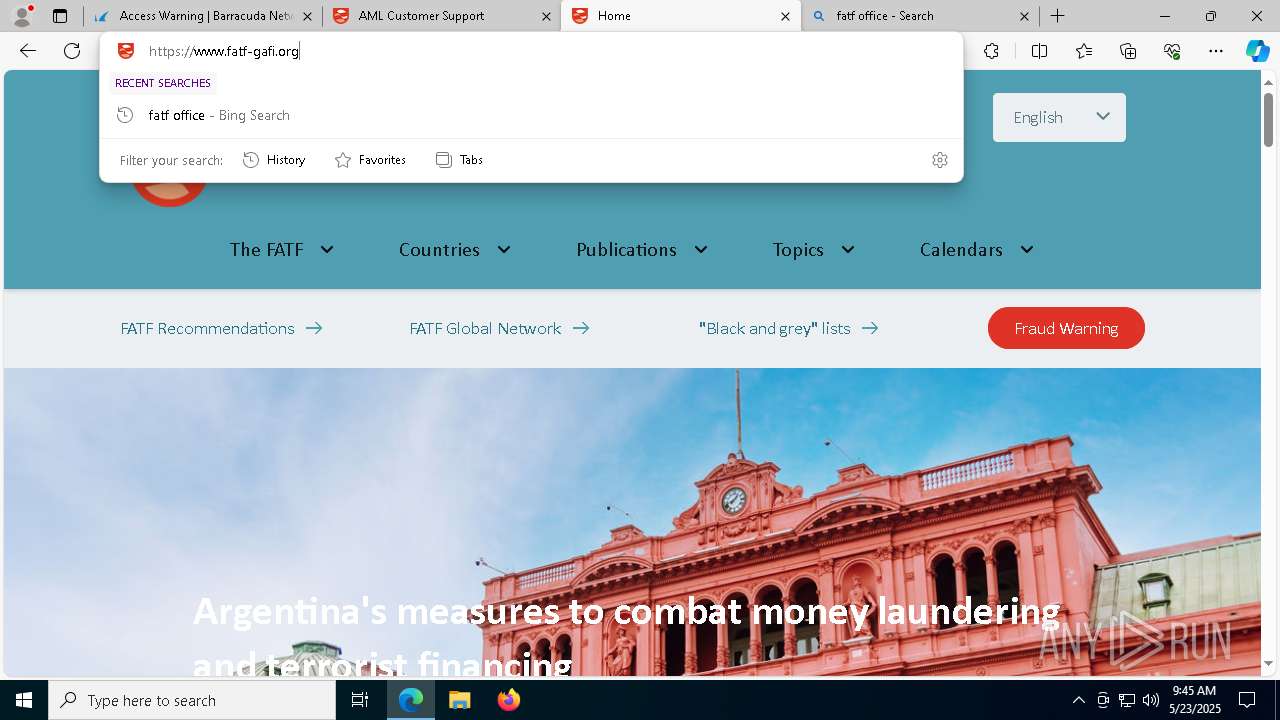
Task: Open the English language dropdown
Action: tap(1059, 117)
